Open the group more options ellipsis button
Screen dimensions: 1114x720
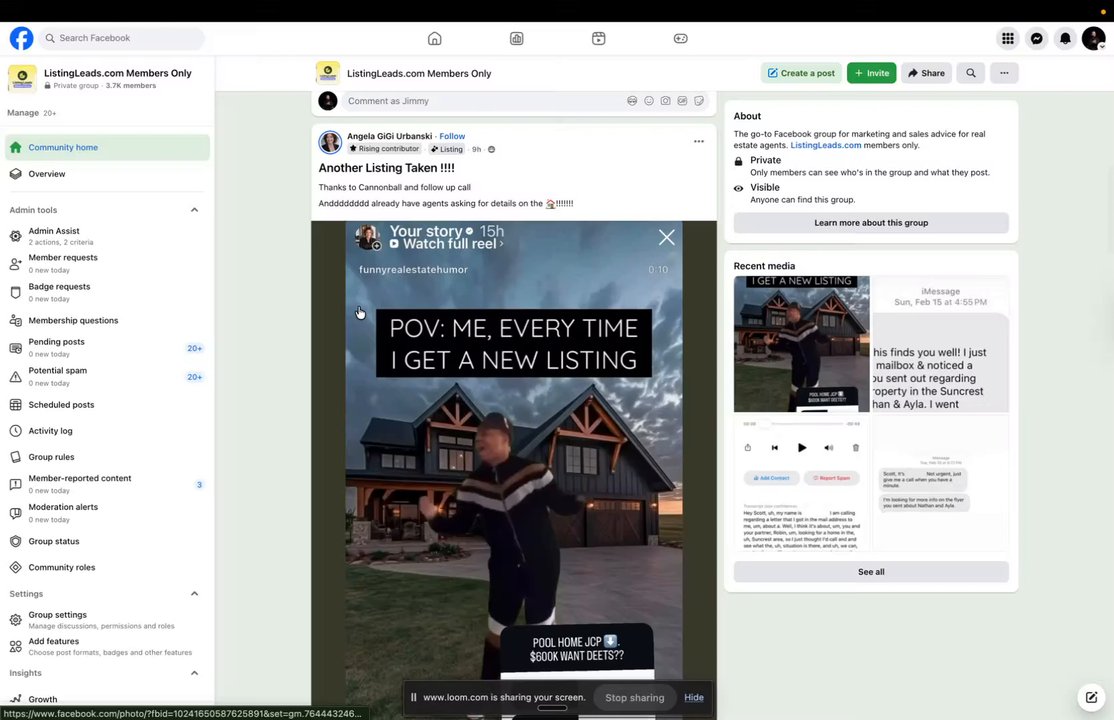pyautogui.click(x=1004, y=73)
